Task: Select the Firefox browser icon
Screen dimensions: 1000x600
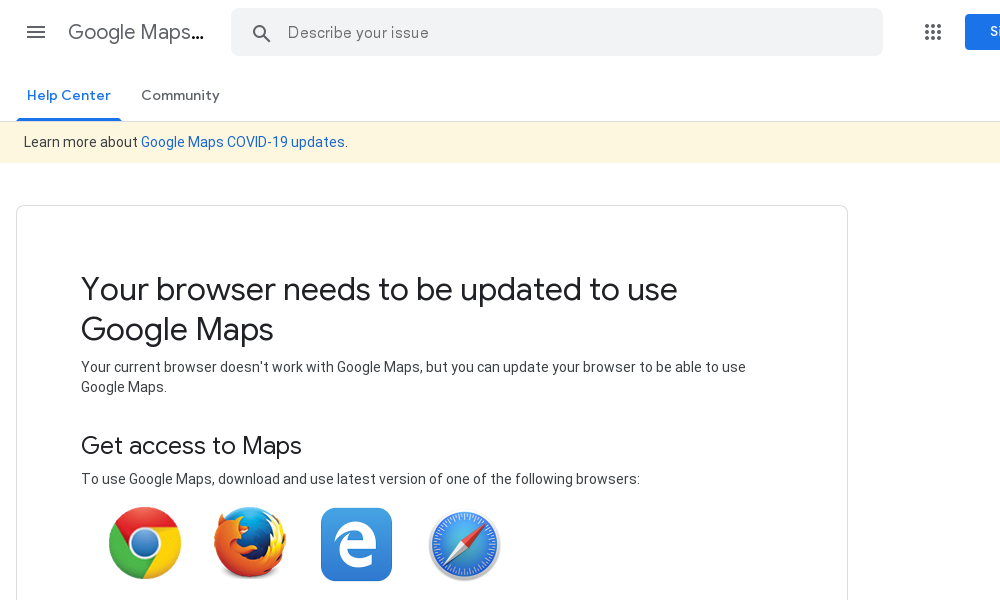Action: coord(250,543)
